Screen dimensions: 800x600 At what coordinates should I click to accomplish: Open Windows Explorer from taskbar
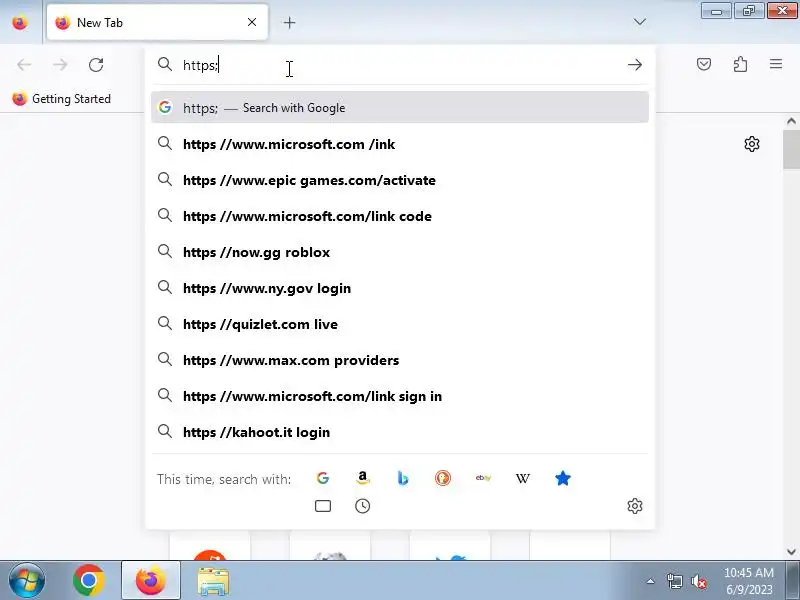(213, 581)
